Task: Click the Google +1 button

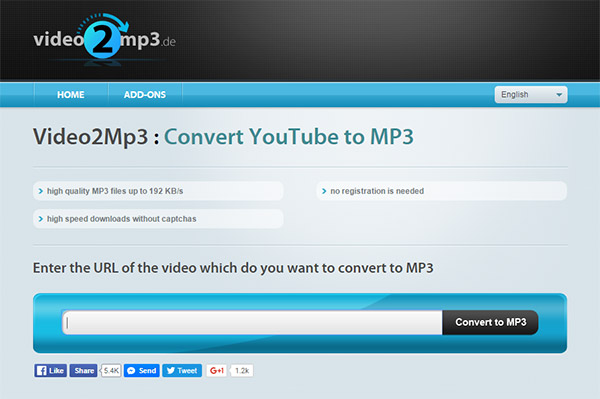Action: click(x=217, y=370)
